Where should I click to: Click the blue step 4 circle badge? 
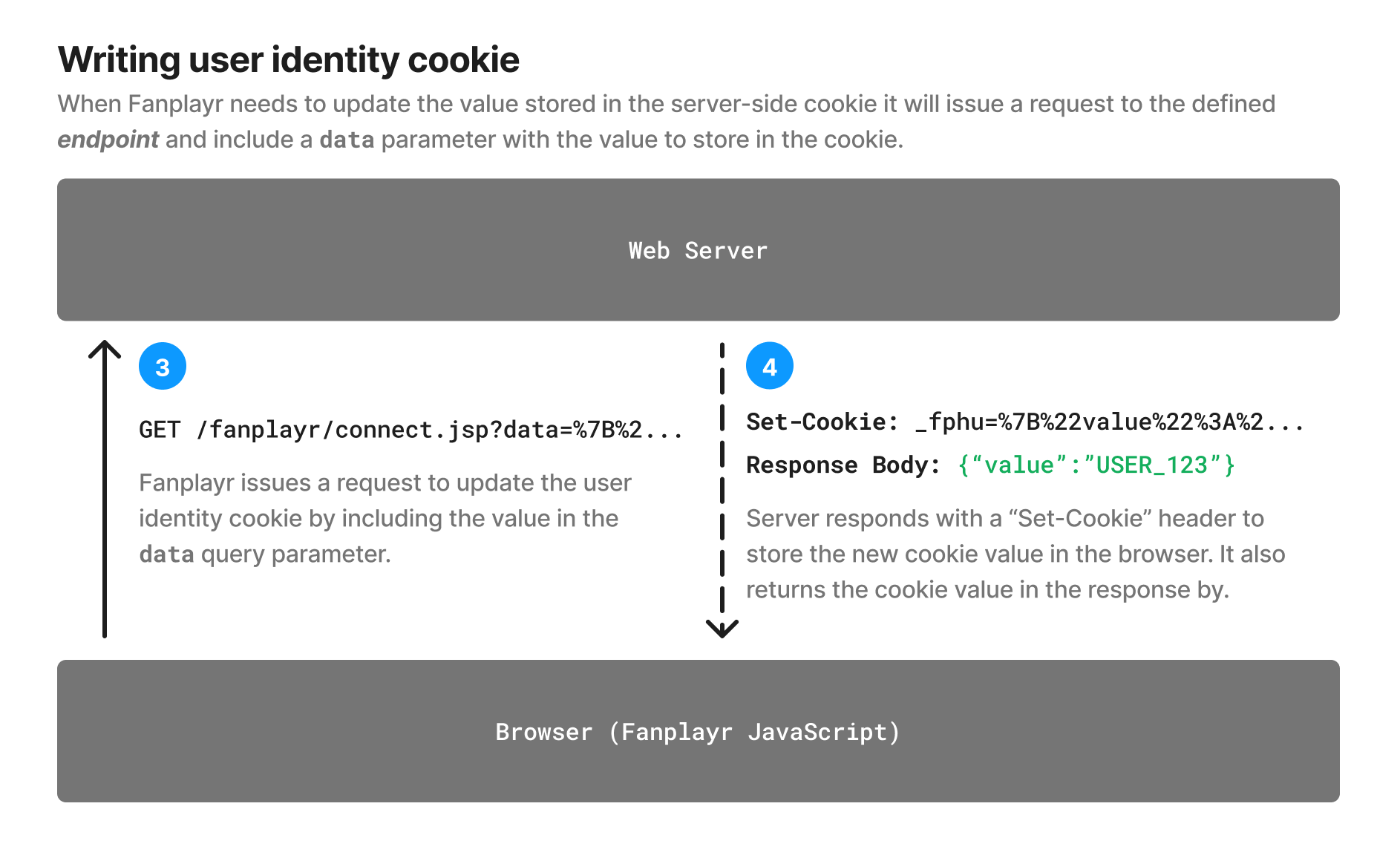770,366
